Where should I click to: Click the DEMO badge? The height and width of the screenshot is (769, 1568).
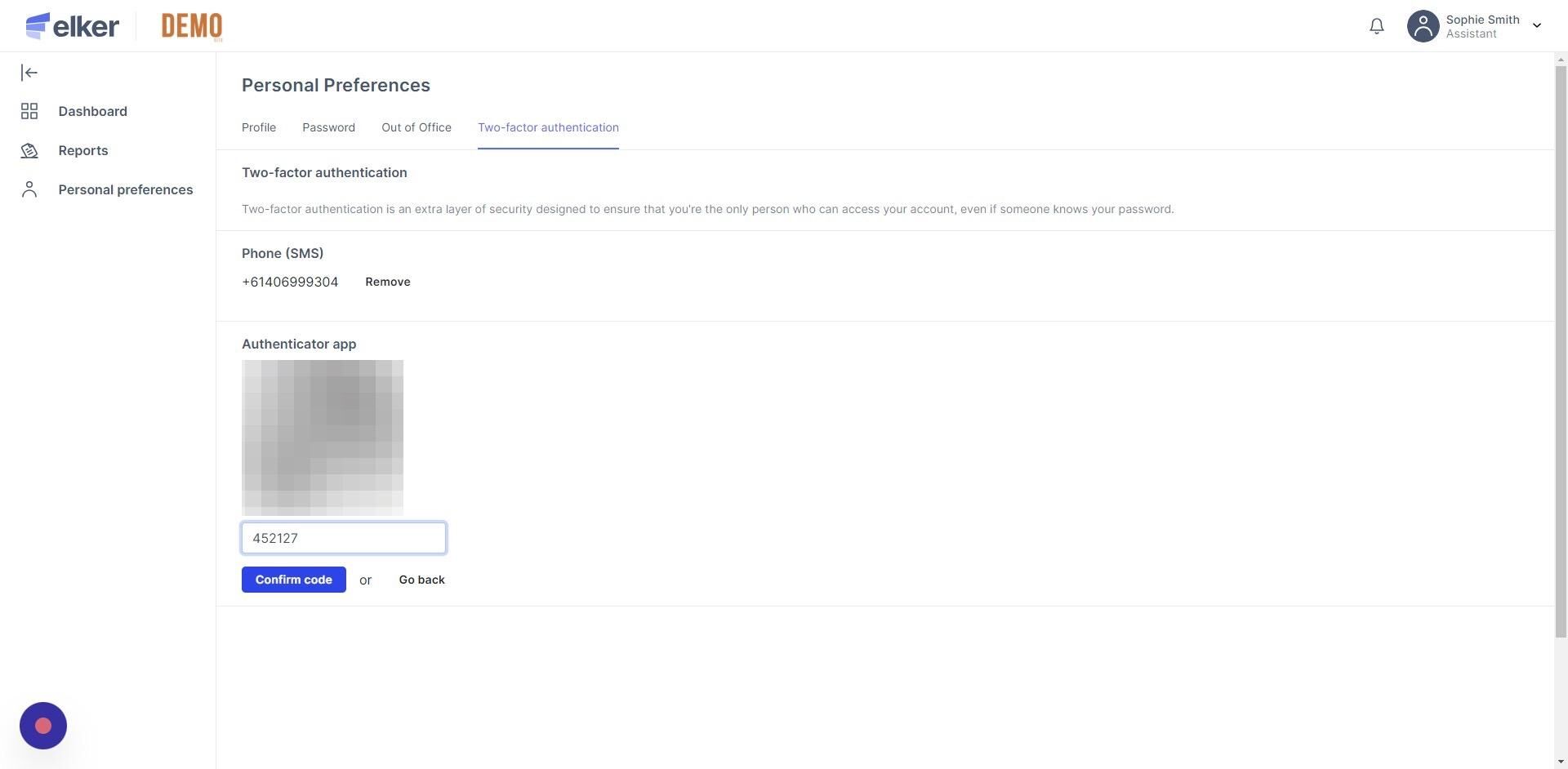[192, 26]
